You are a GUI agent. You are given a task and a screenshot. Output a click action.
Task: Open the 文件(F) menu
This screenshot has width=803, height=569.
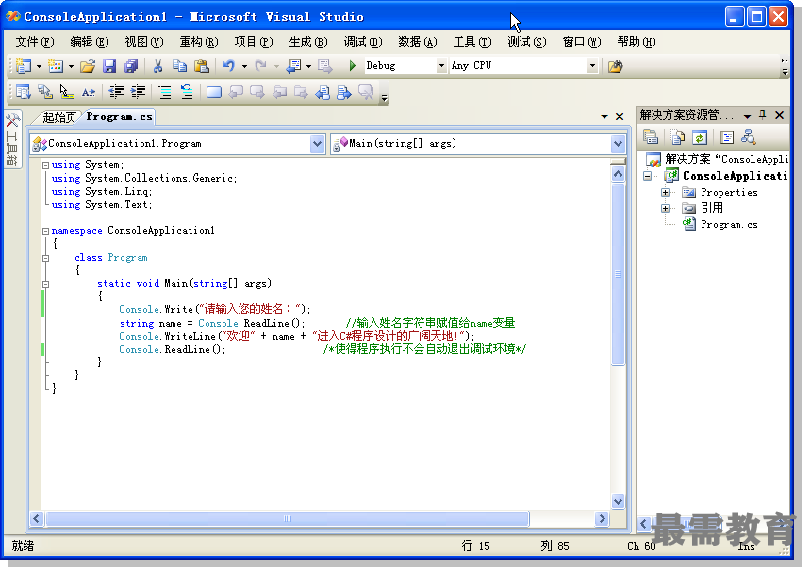[x=35, y=41]
